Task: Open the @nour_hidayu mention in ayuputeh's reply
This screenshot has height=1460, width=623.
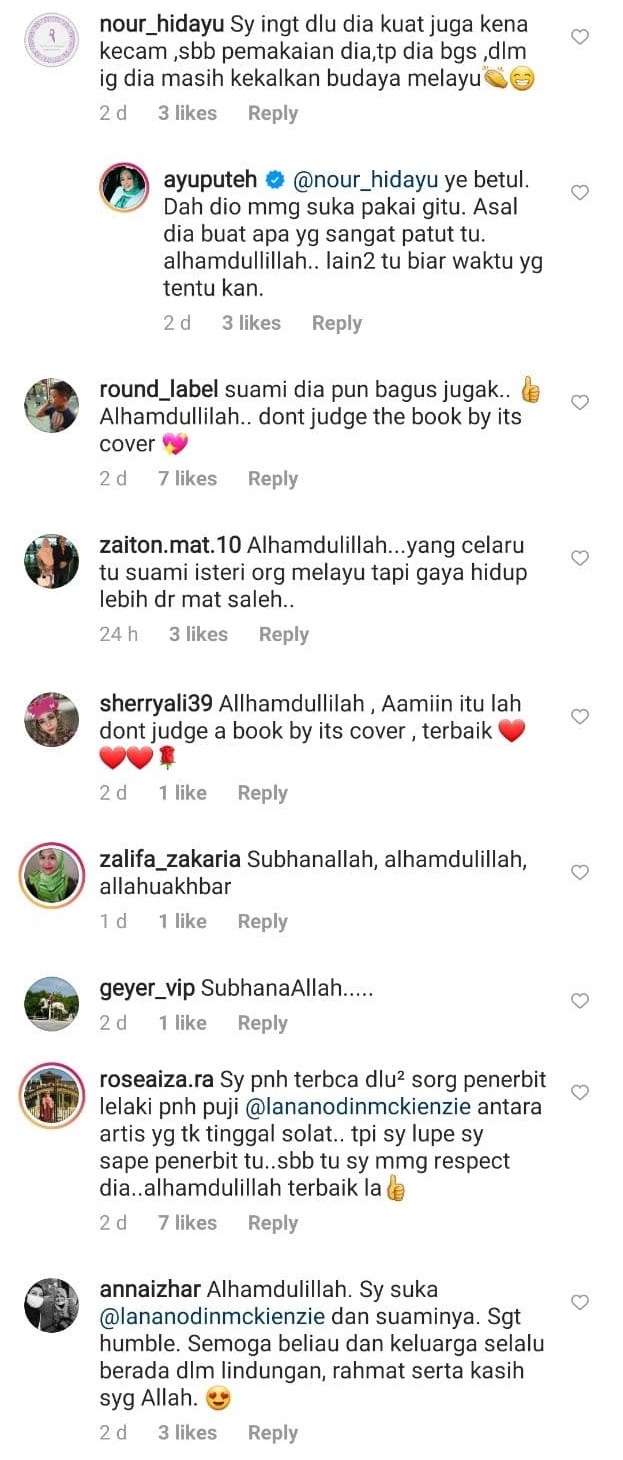Action: pos(366,180)
